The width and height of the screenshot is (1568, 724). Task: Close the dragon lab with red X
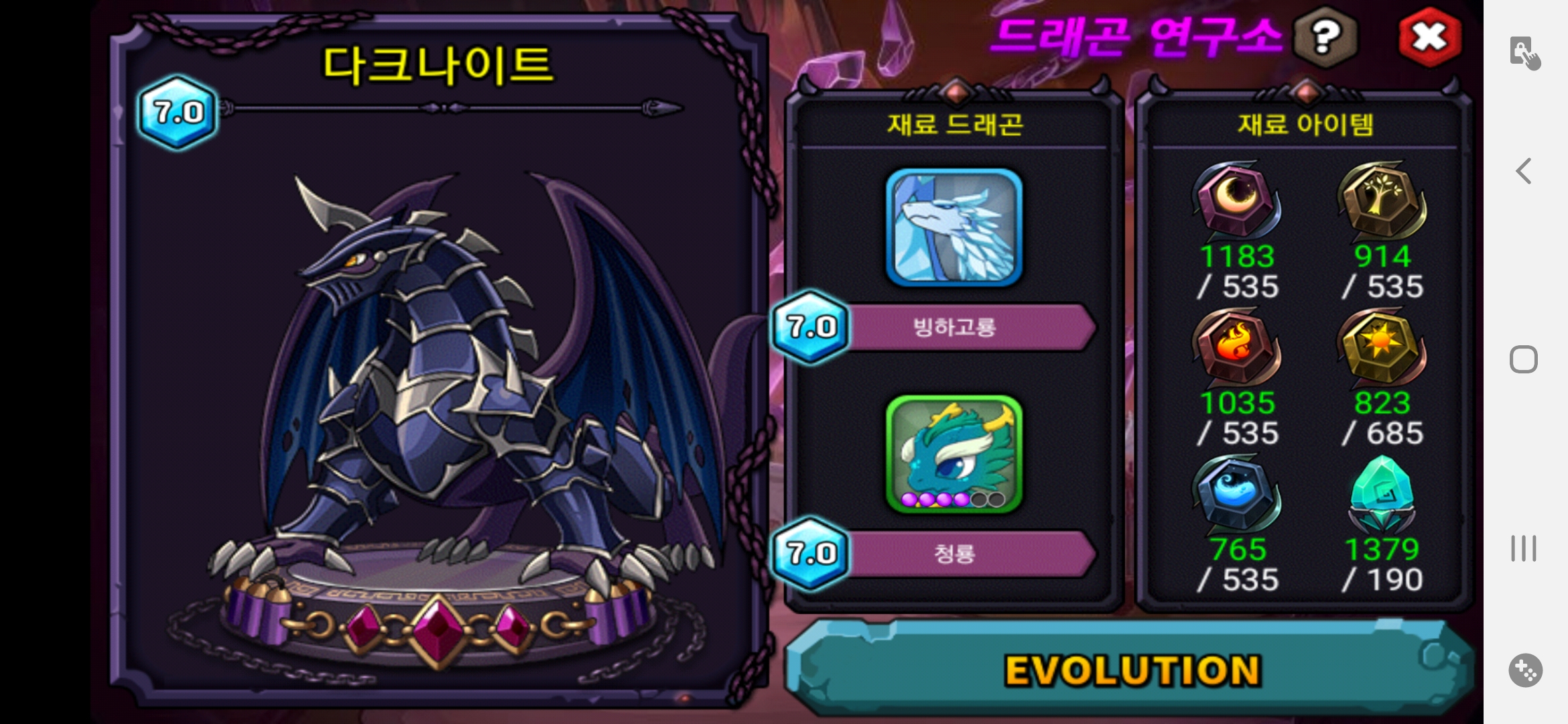click(1430, 38)
